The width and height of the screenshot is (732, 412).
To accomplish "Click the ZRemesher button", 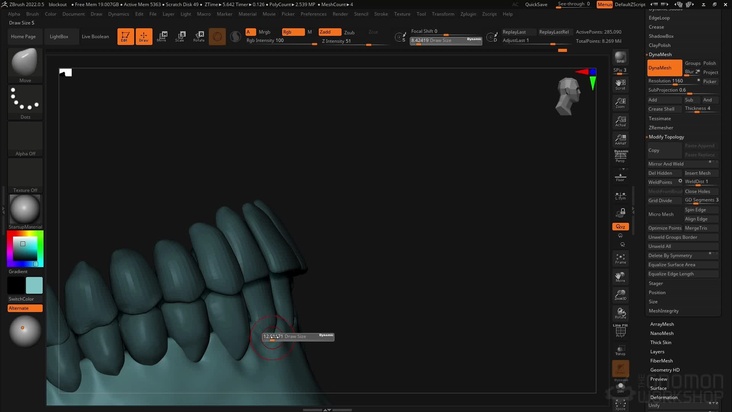I will (x=661, y=128).
